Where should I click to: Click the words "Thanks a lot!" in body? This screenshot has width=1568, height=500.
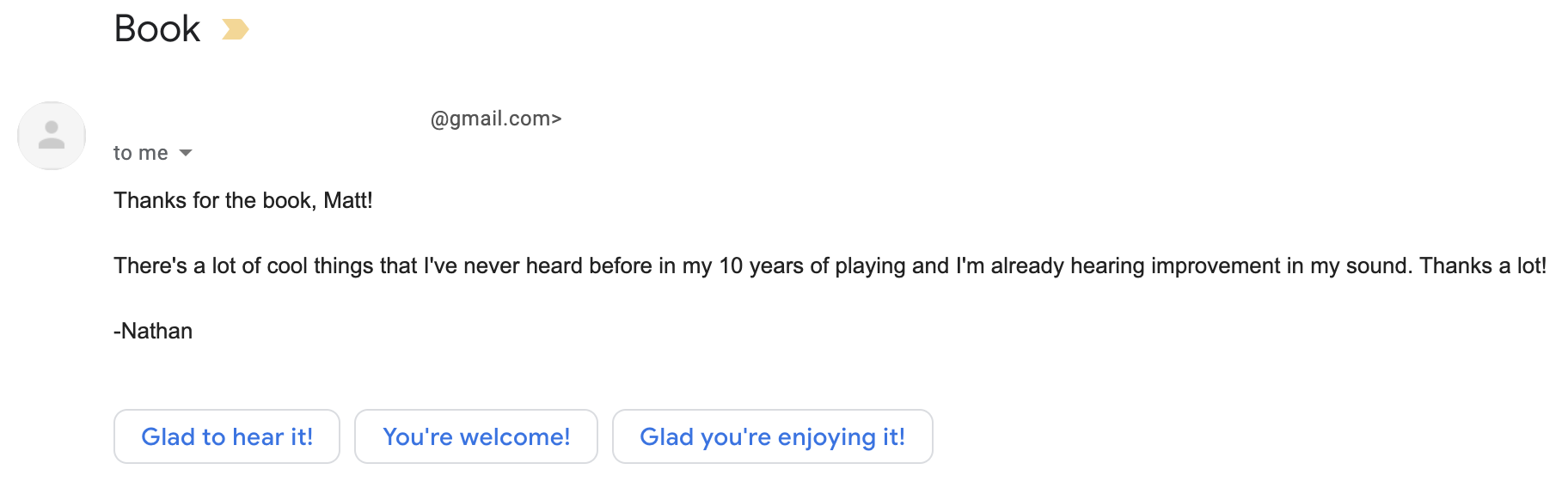1482,265
